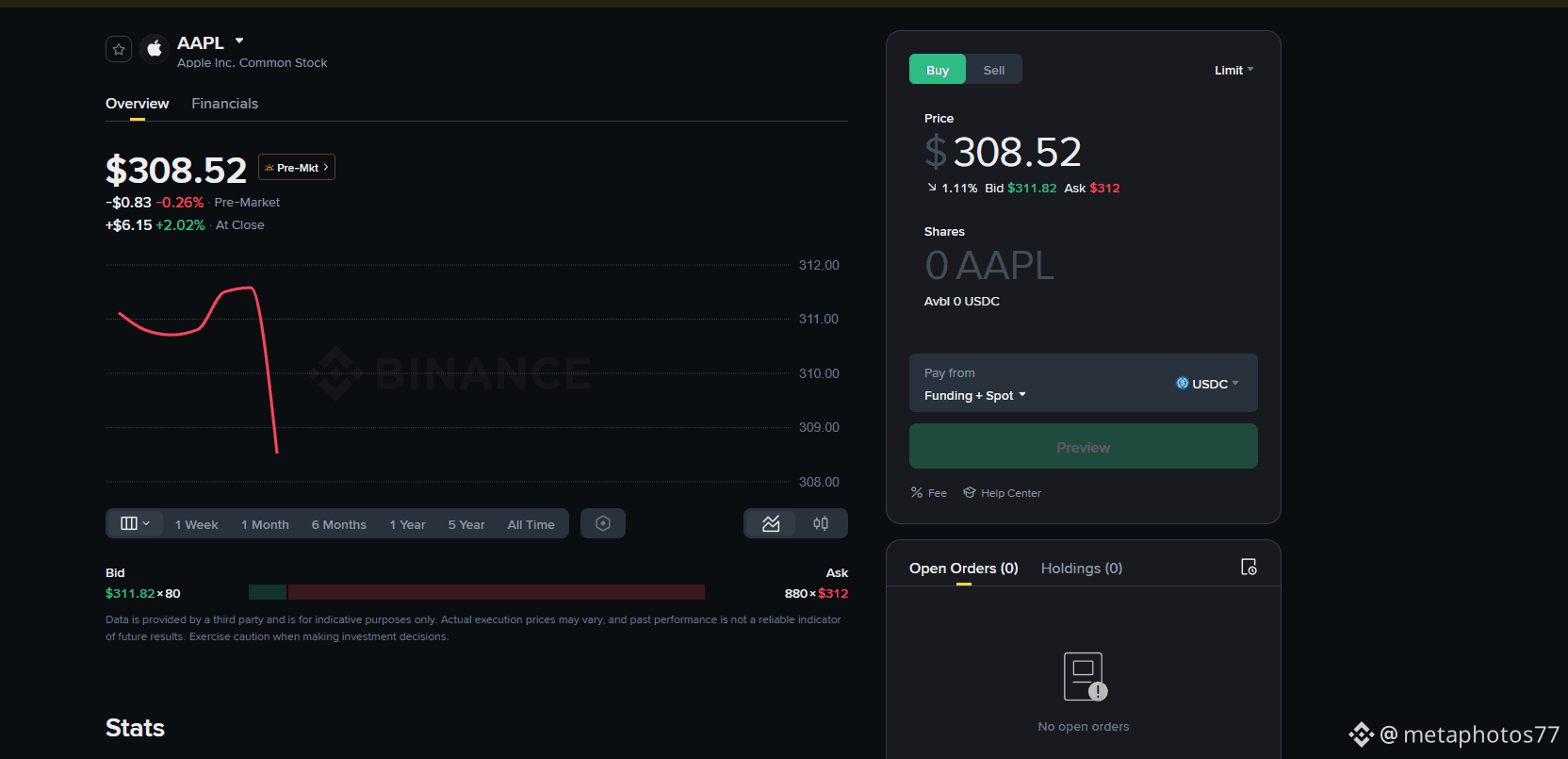Click the hexagon icon beside time ranges

click(603, 523)
